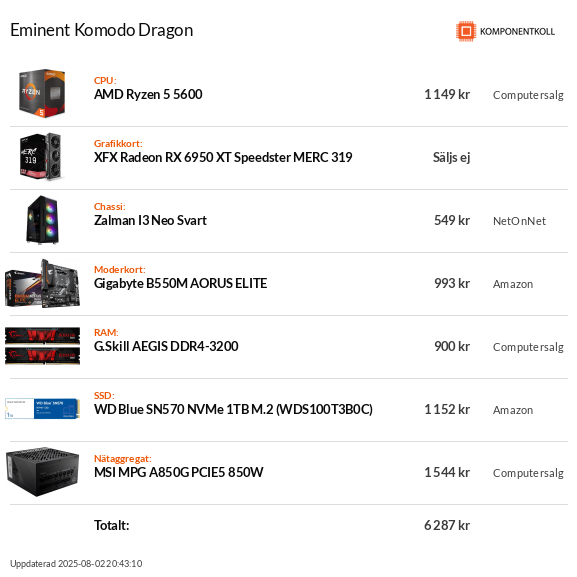
Task: Open Gigabyte B550M AORUS ELITE link
Action: (180, 283)
